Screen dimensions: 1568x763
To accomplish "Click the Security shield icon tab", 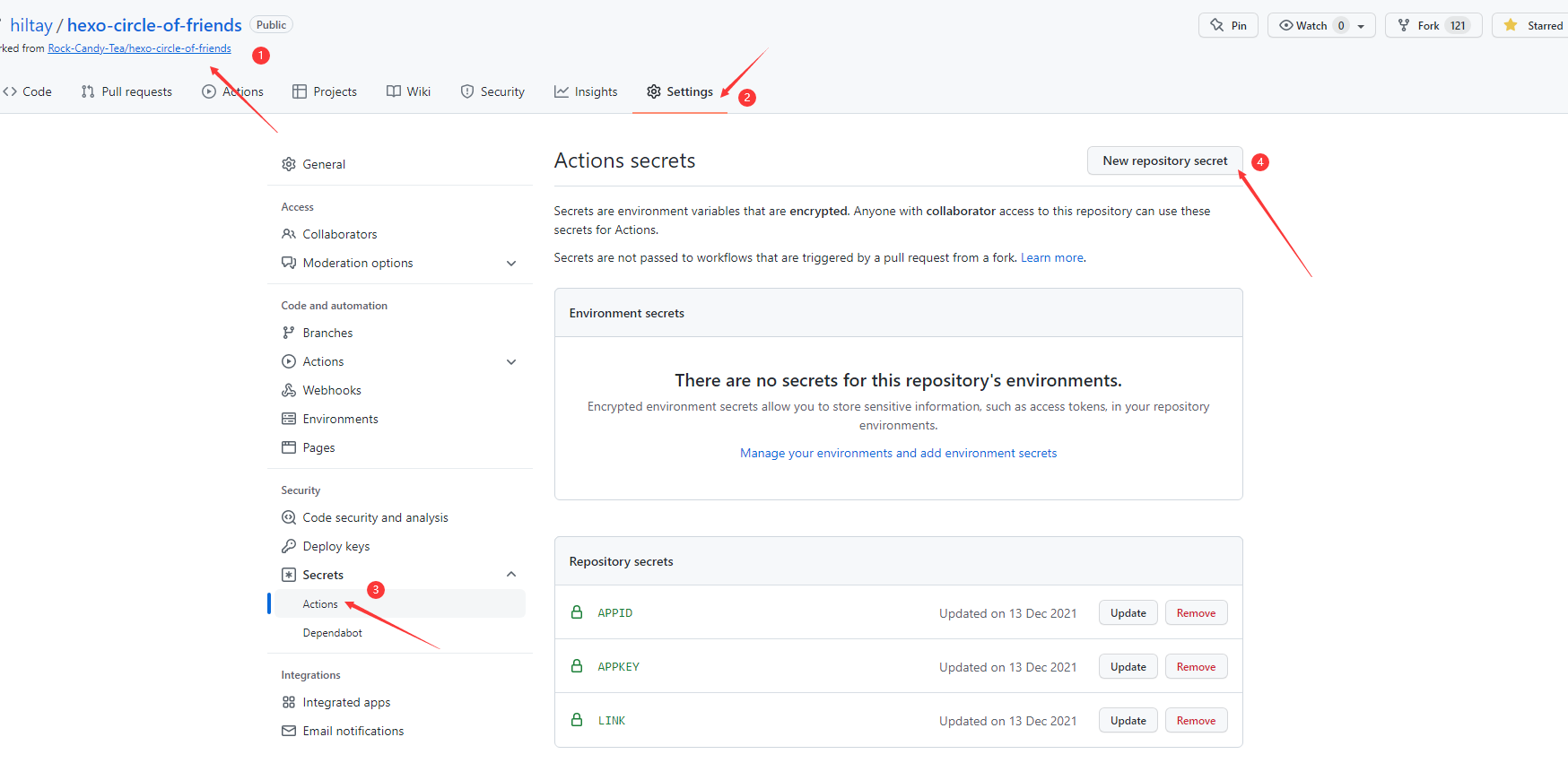I will pos(467,91).
